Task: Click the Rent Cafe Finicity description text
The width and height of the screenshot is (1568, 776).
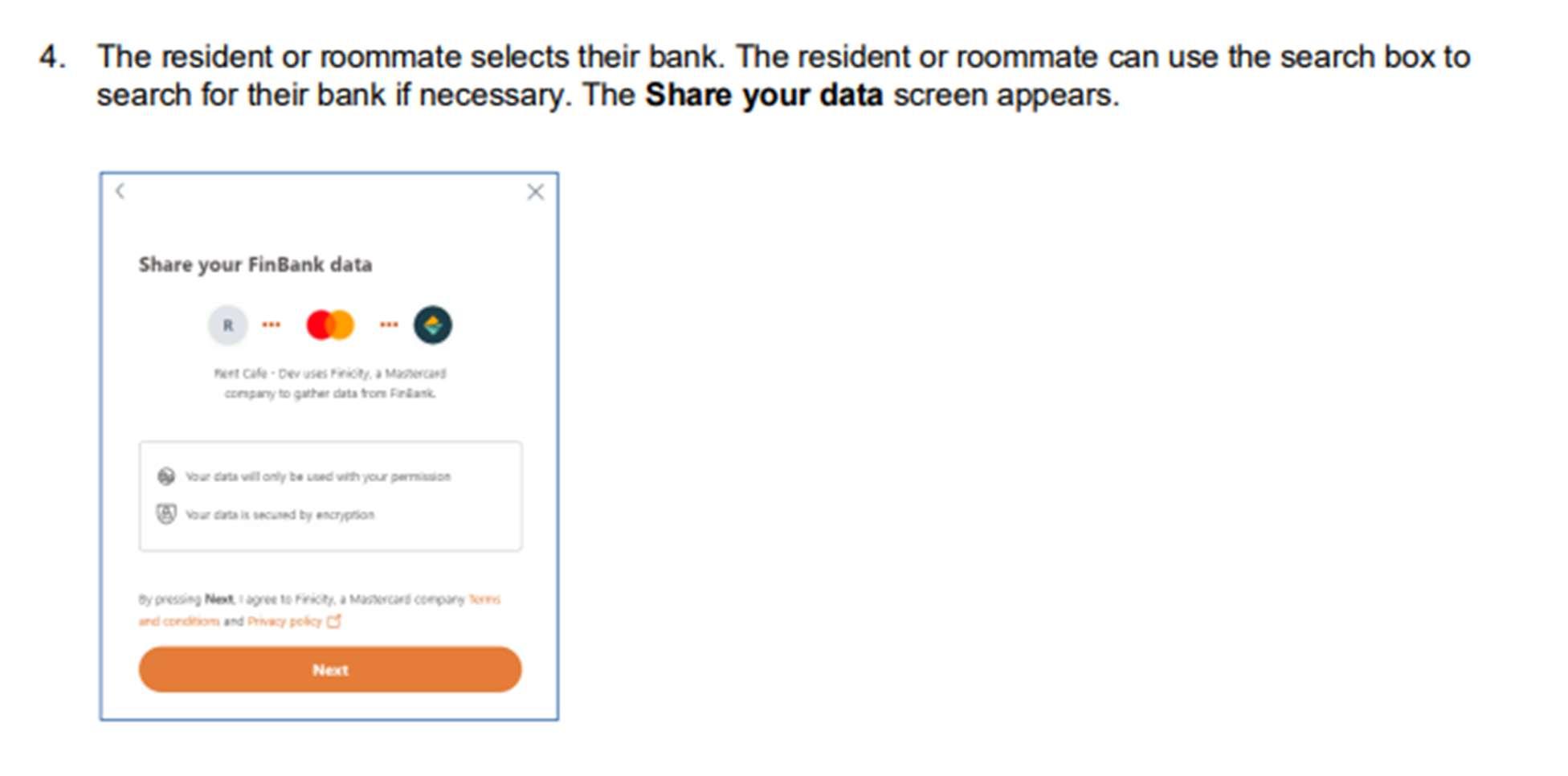Action: pos(330,383)
